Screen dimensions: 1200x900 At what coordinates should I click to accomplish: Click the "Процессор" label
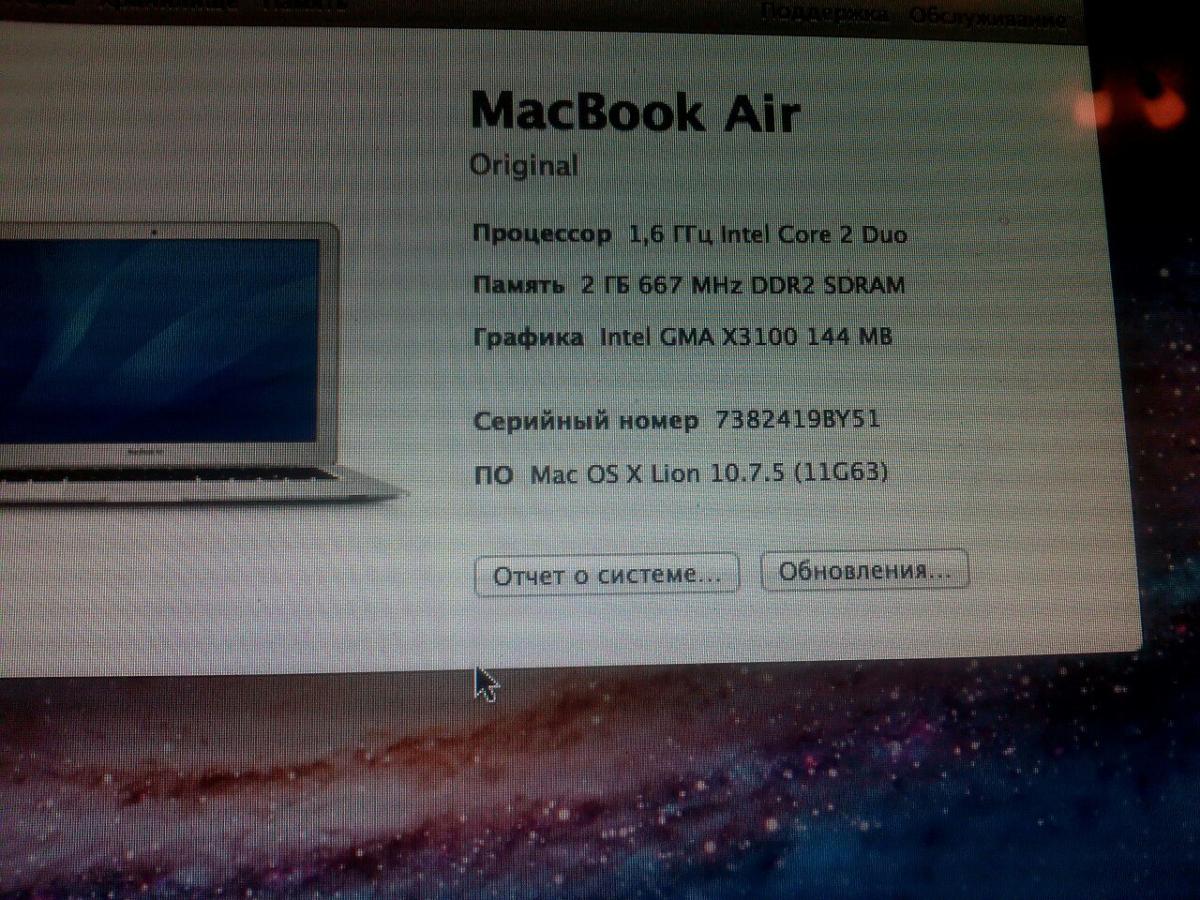pos(542,235)
